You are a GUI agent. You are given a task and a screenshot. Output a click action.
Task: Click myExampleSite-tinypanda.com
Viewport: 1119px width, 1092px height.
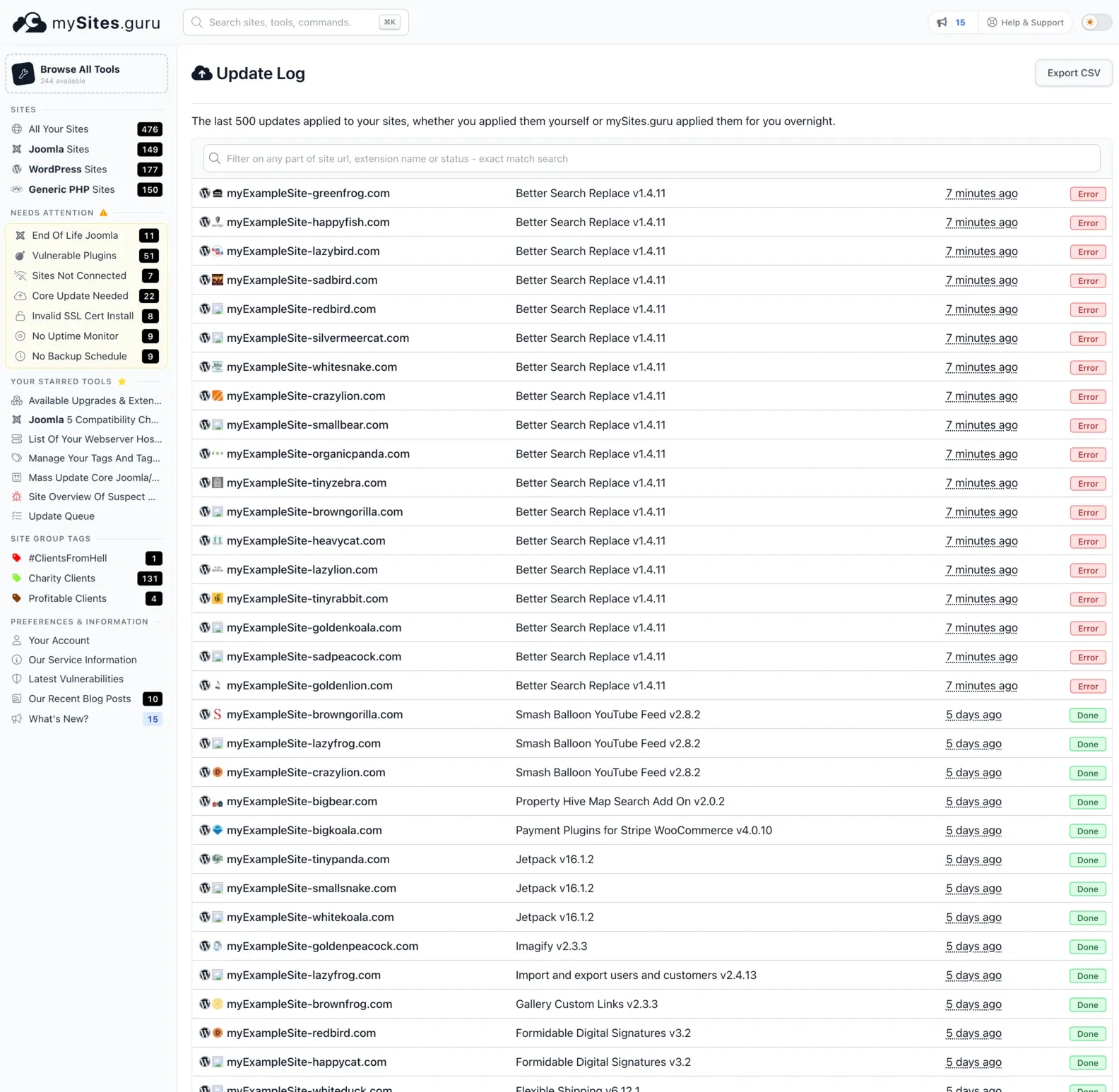pyautogui.click(x=308, y=859)
